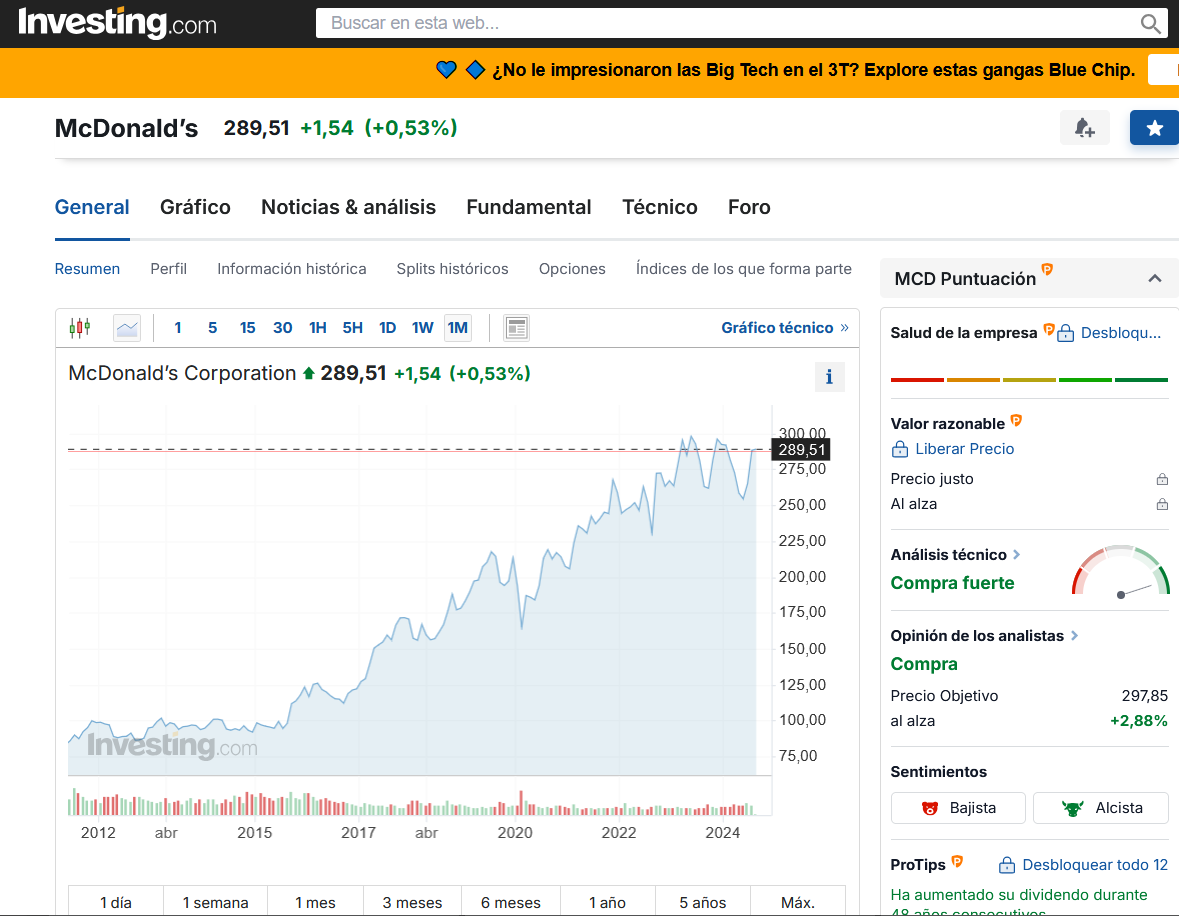The height and width of the screenshot is (916, 1179).
Task: Open Índices de los que forma parte
Action: [744, 269]
